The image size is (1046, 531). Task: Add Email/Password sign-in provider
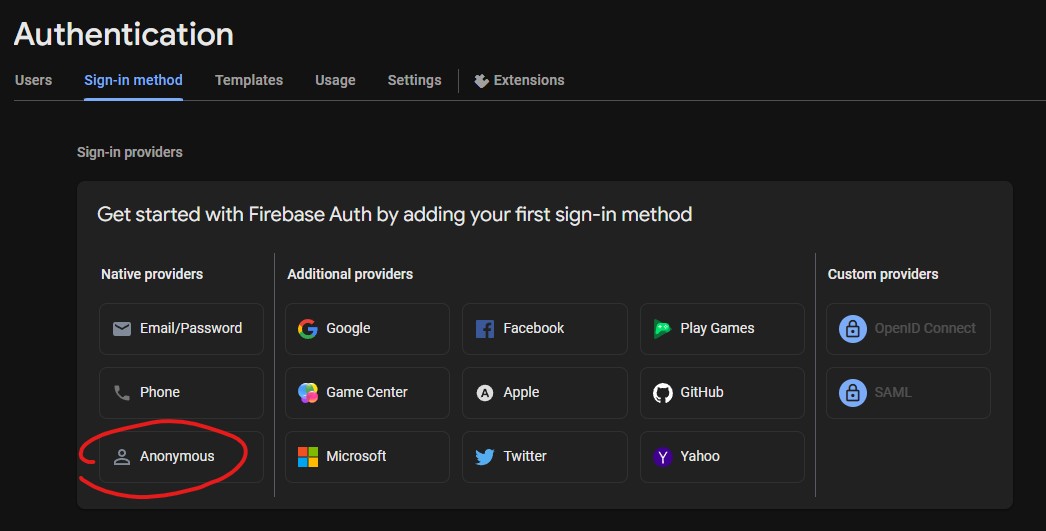[181, 329]
